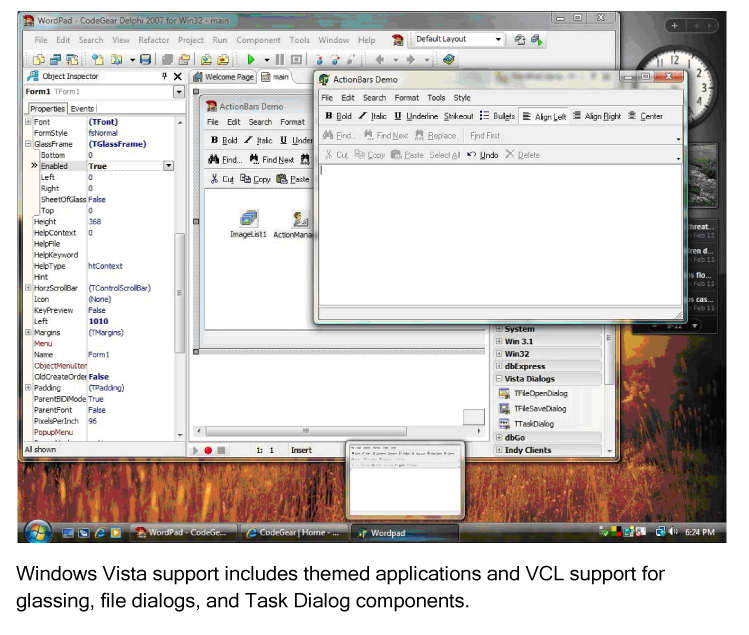Click the Back navigation arrow in Delphi toolbar

[x=380, y=59]
